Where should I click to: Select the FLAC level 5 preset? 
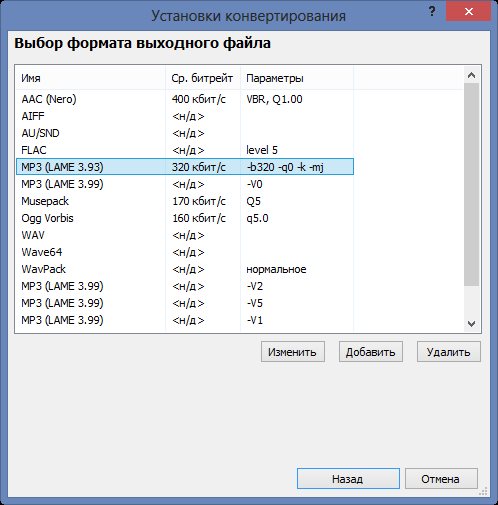(x=185, y=150)
